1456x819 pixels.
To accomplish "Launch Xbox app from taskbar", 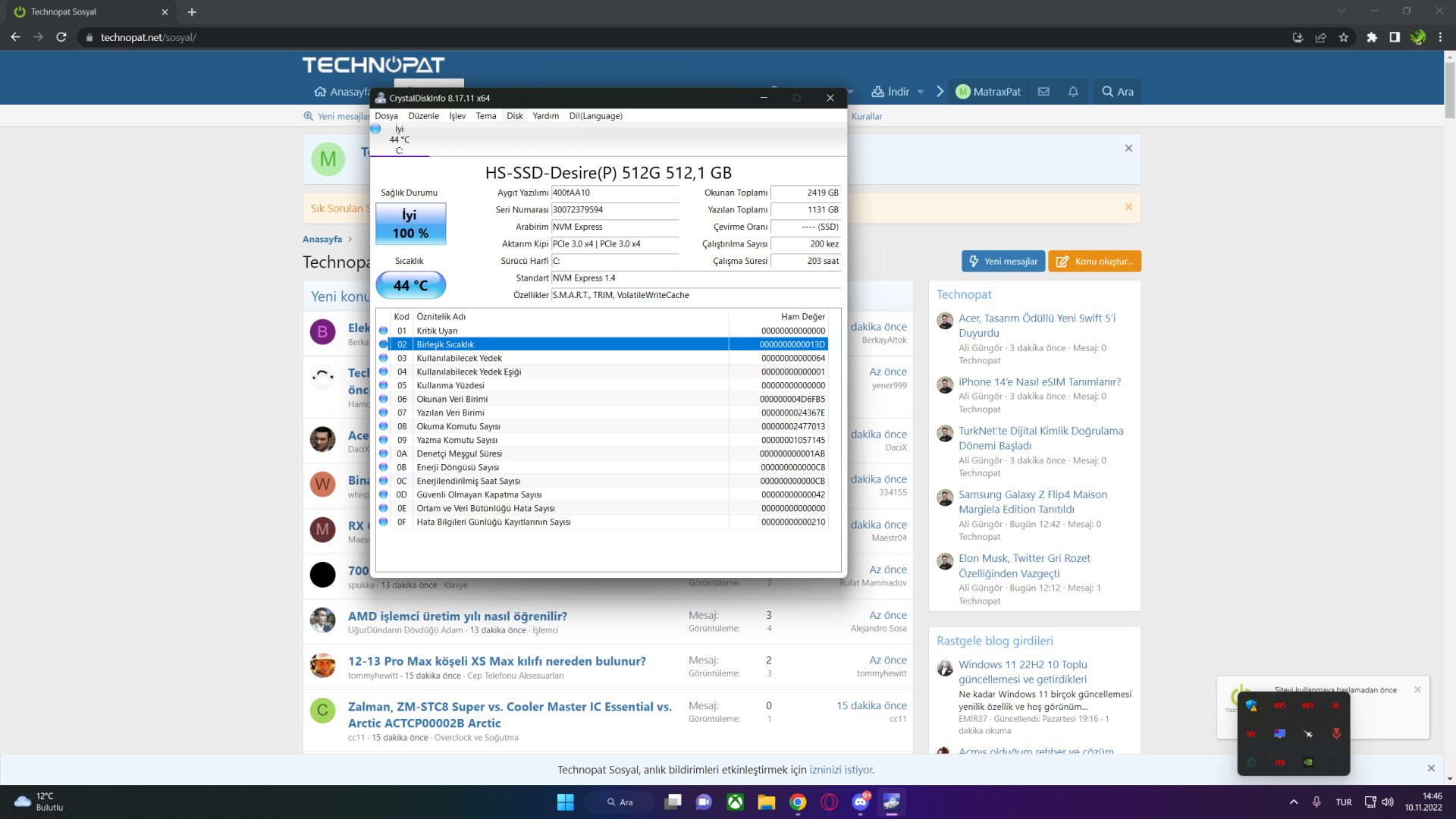I will 735,802.
